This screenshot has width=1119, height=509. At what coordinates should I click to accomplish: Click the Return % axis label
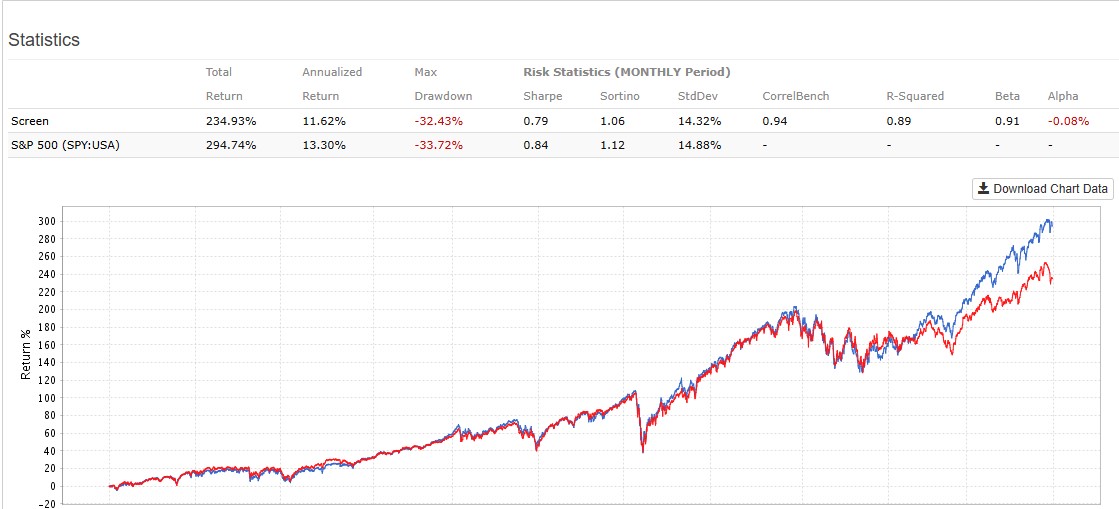tap(28, 355)
